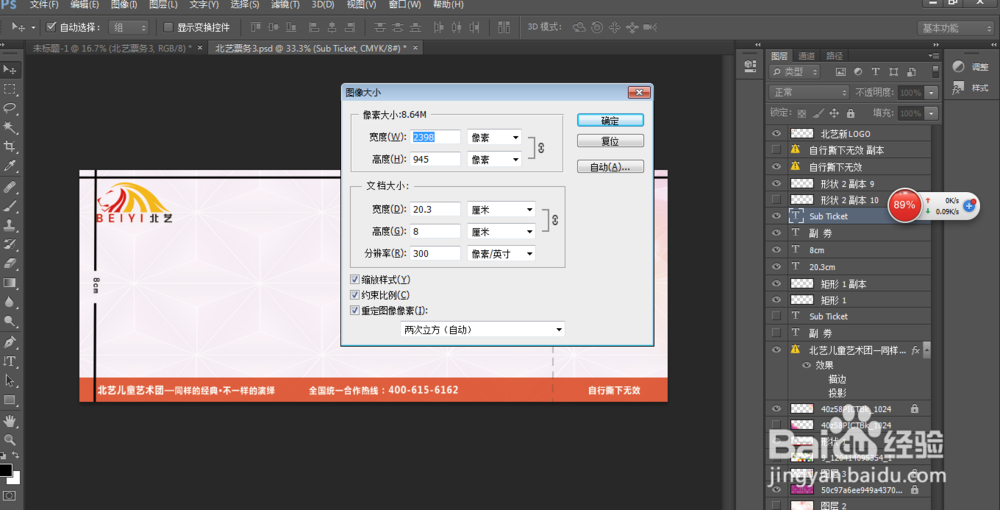Click the 自动(A)... button

[610, 166]
